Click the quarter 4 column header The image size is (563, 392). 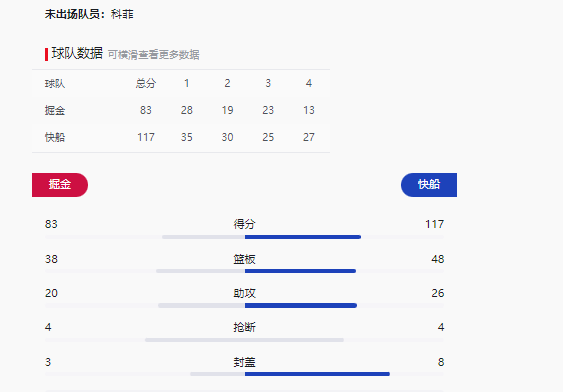point(309,84)
